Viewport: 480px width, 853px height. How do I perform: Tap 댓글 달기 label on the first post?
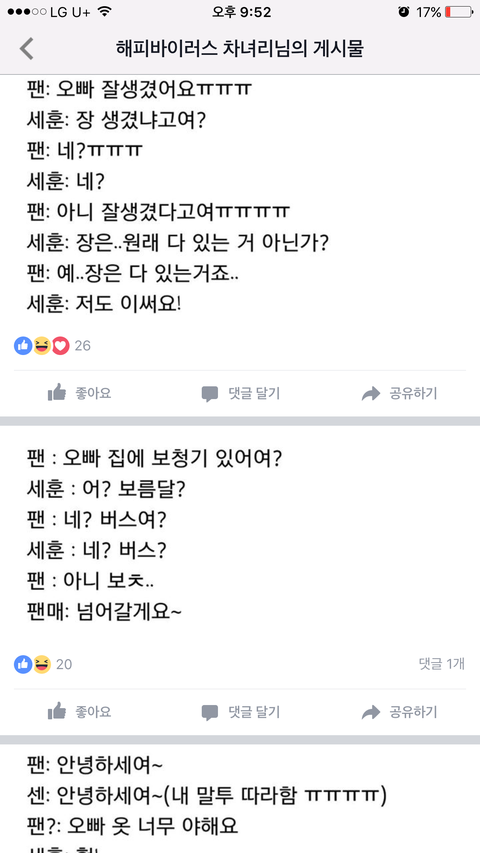click(x=254, y=393)
